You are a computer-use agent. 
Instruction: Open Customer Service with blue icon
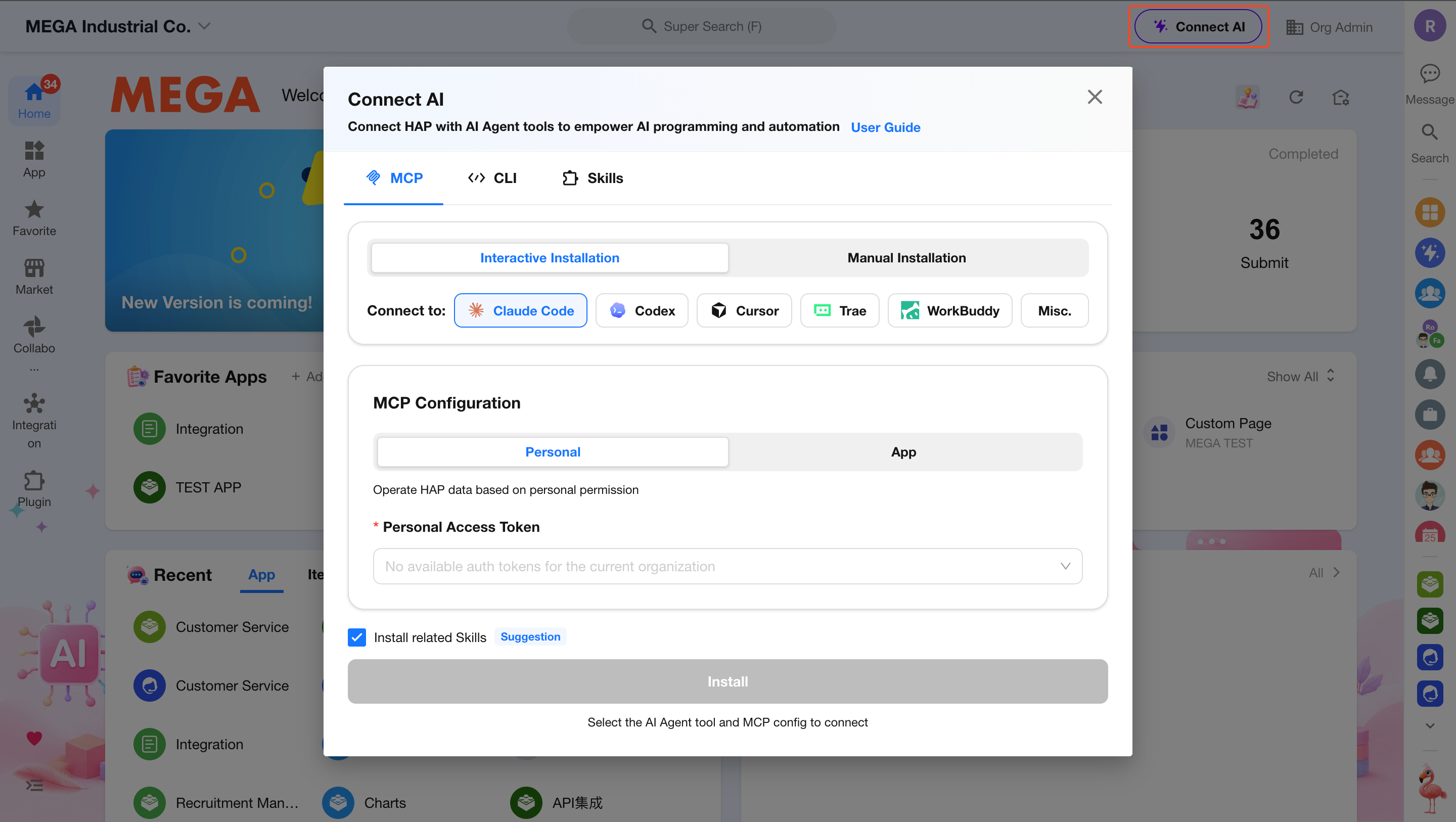[x=211, y=686]
